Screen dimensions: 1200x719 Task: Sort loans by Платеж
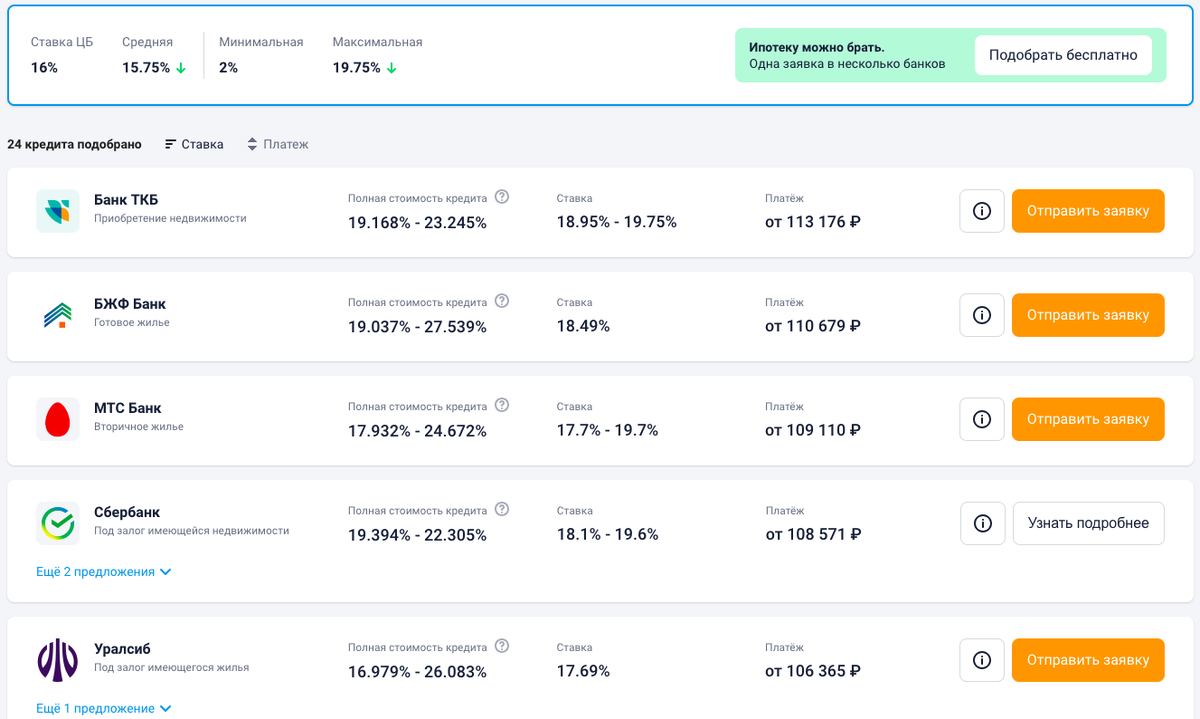click(x=277, y=144)
